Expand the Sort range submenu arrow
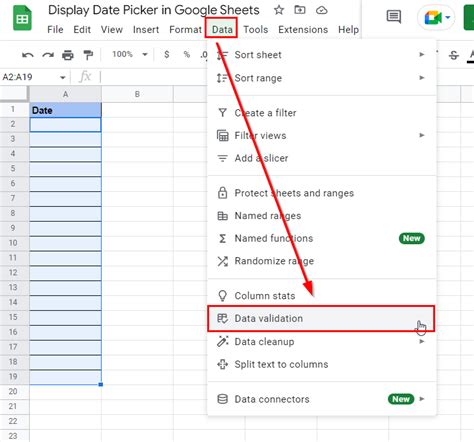 pyautogui.click(x=422, y=78)
